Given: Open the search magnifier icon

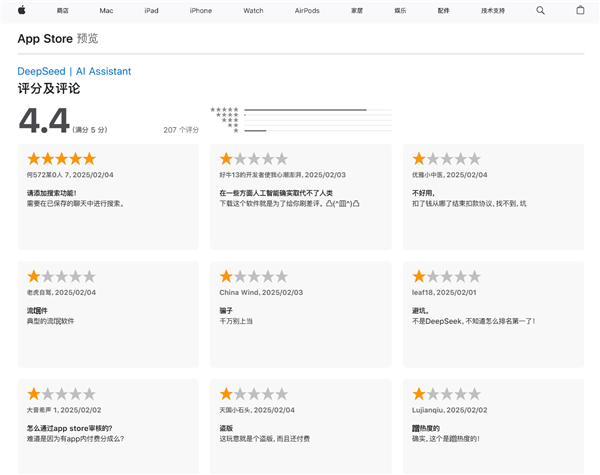Looking at the screenshot, I should point(541,10).
